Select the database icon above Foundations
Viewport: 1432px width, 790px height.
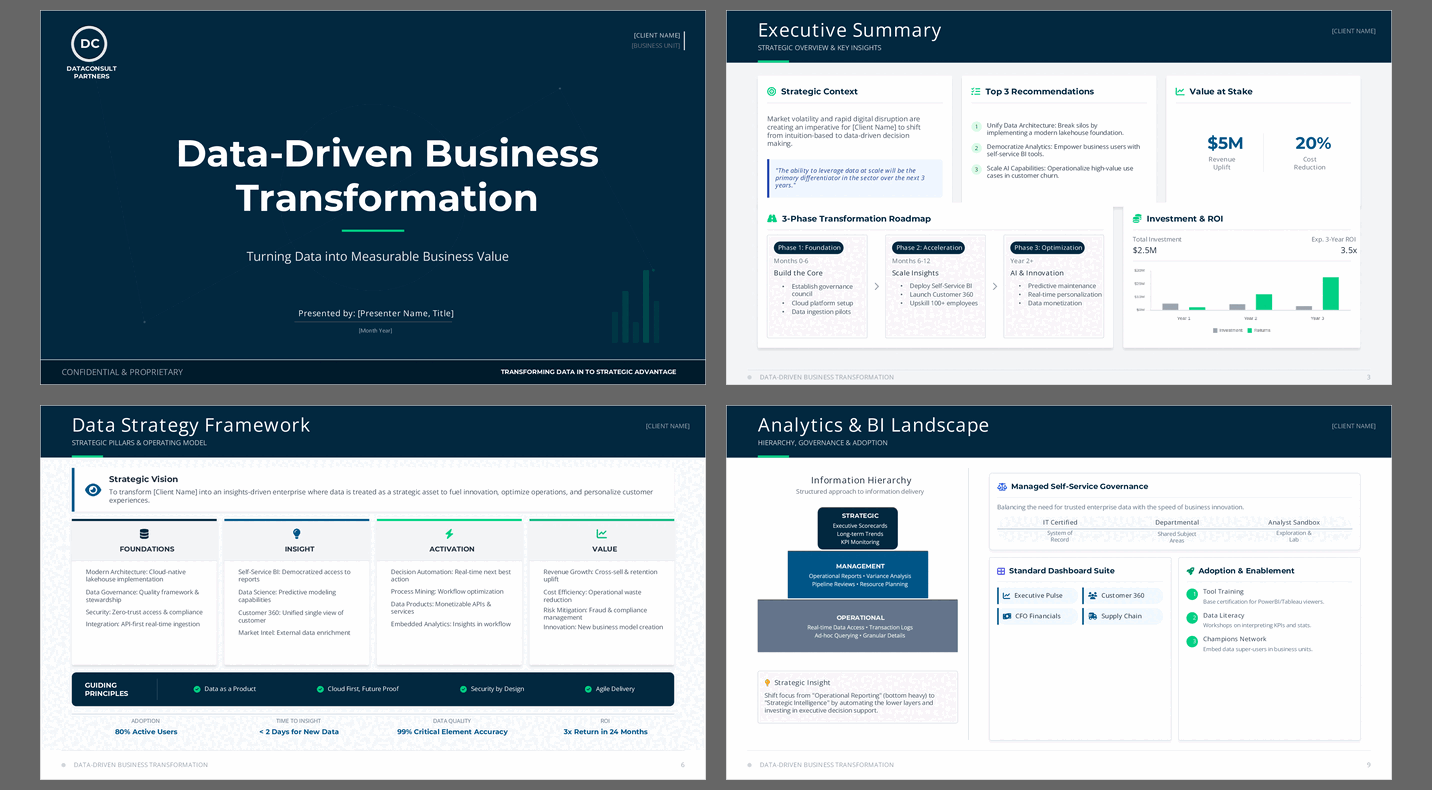pyautogui.click(x=144, y=534)
